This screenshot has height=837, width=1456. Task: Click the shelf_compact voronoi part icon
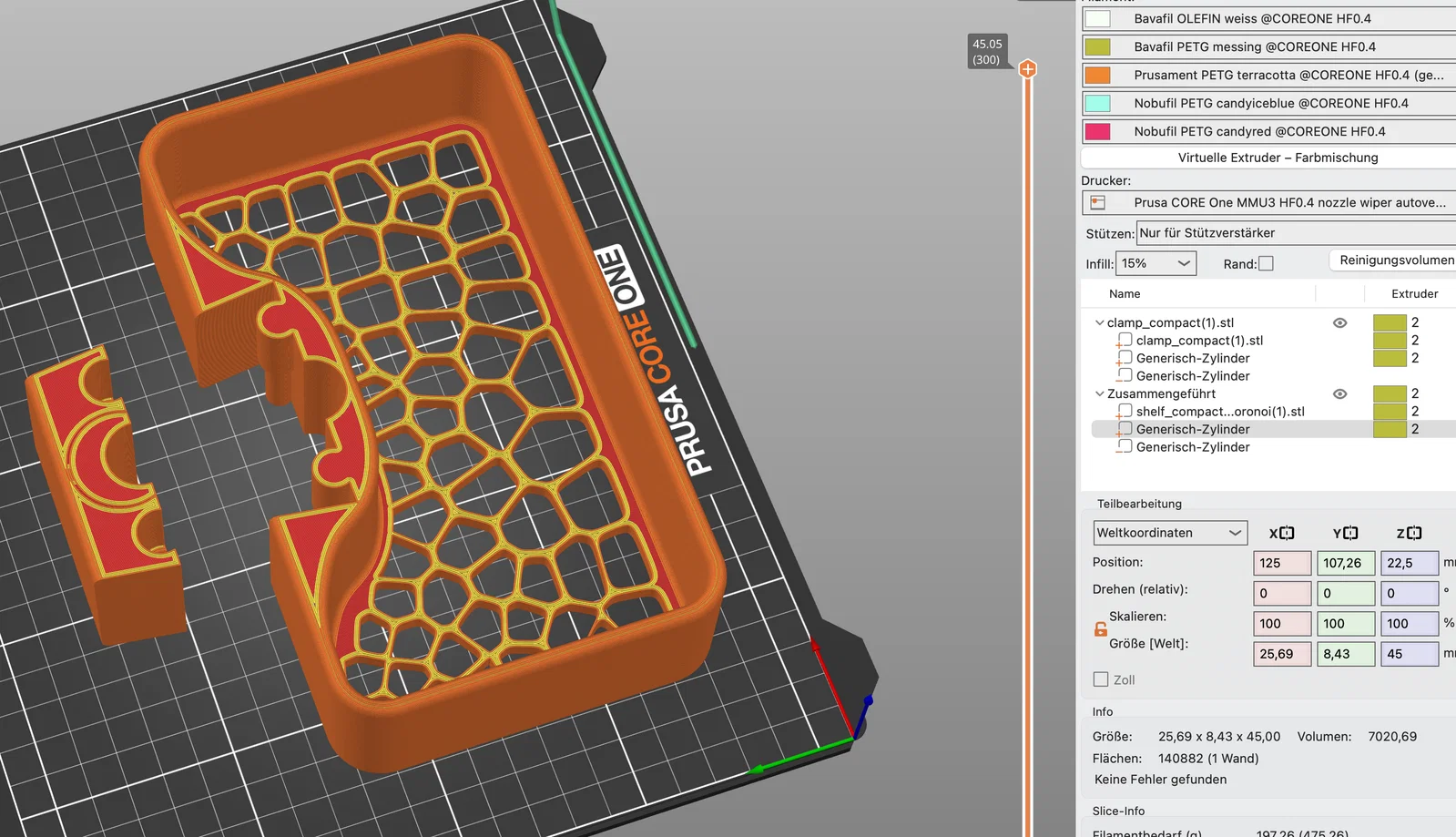1125,412
